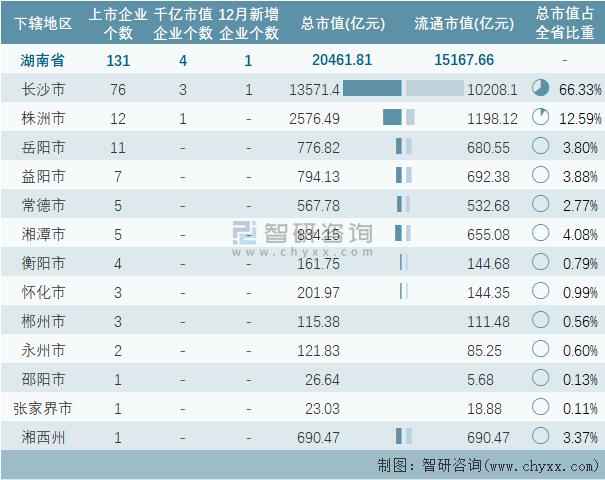Click the pie icon in the 株洲市 row
This screenshot has height=480, width=605.
click(541, 118)
